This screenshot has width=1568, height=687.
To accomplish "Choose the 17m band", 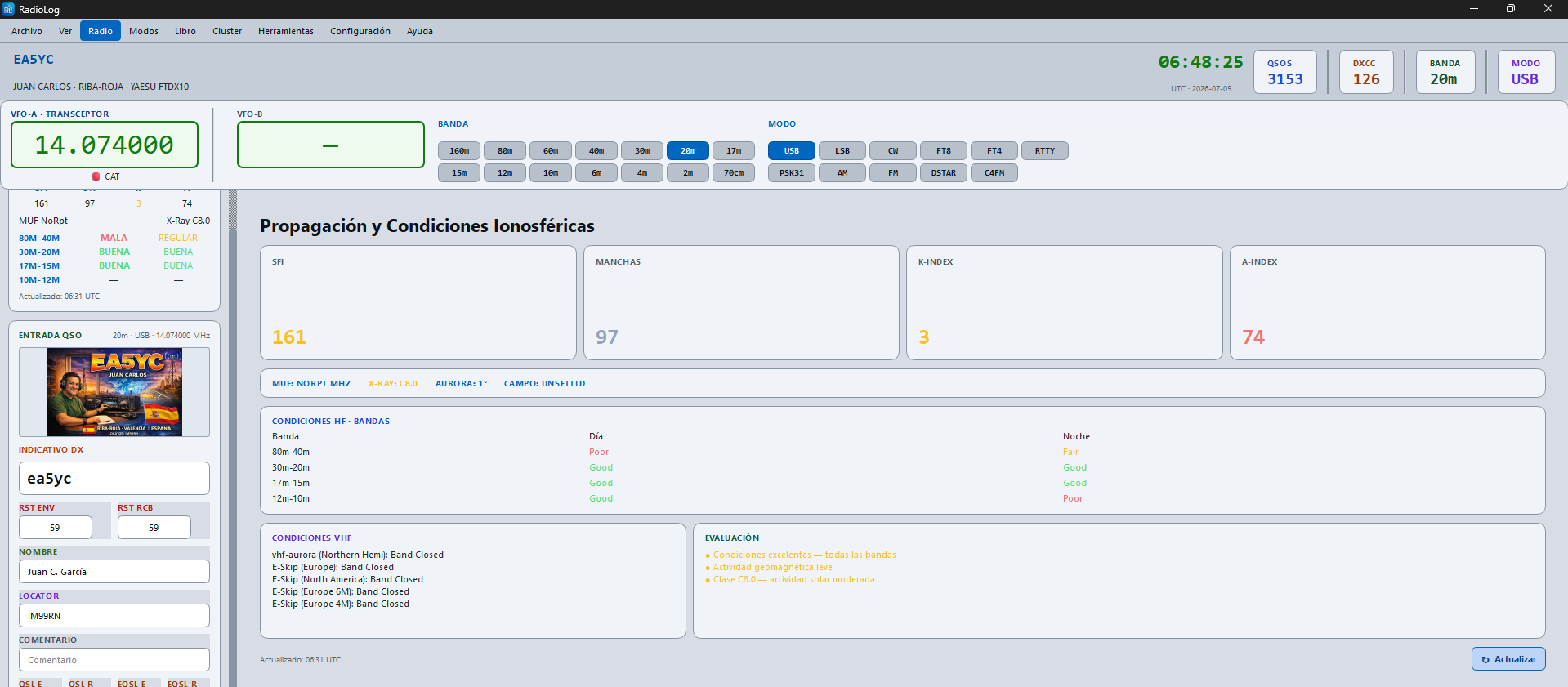I will coord(734,151).
